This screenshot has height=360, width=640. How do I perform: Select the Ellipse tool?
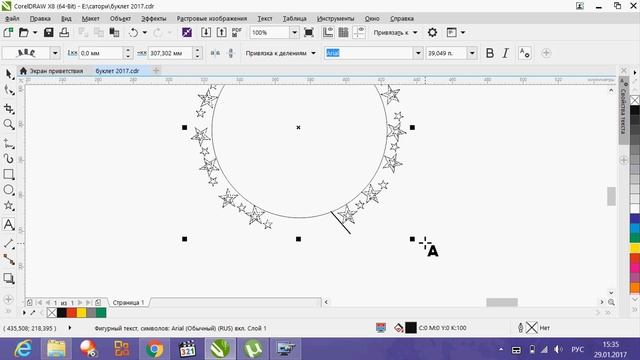point(9,190)
